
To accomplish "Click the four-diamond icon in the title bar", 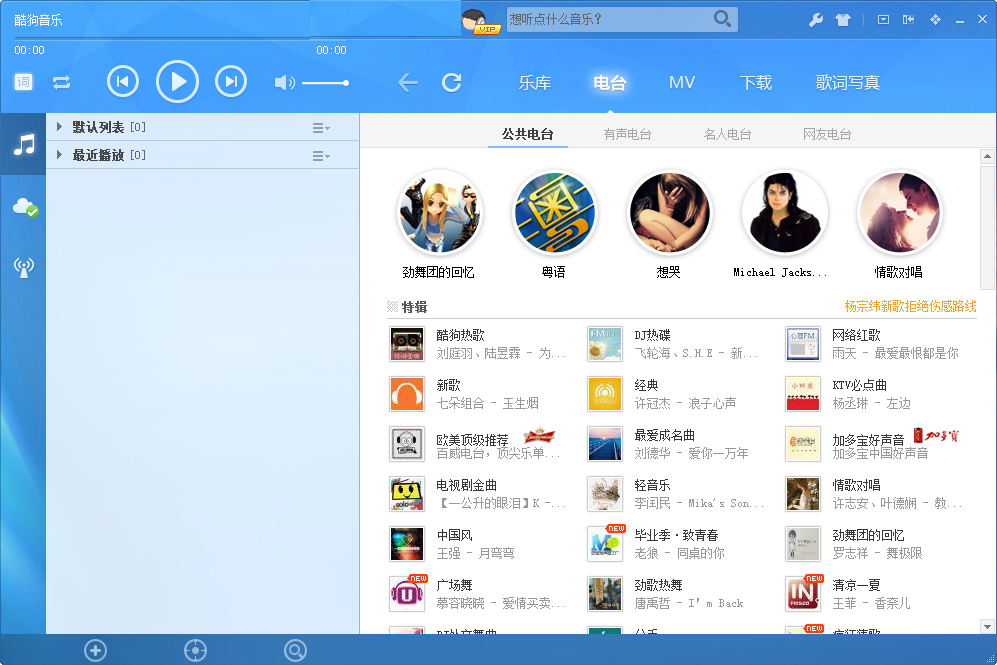I will (935, 20).
